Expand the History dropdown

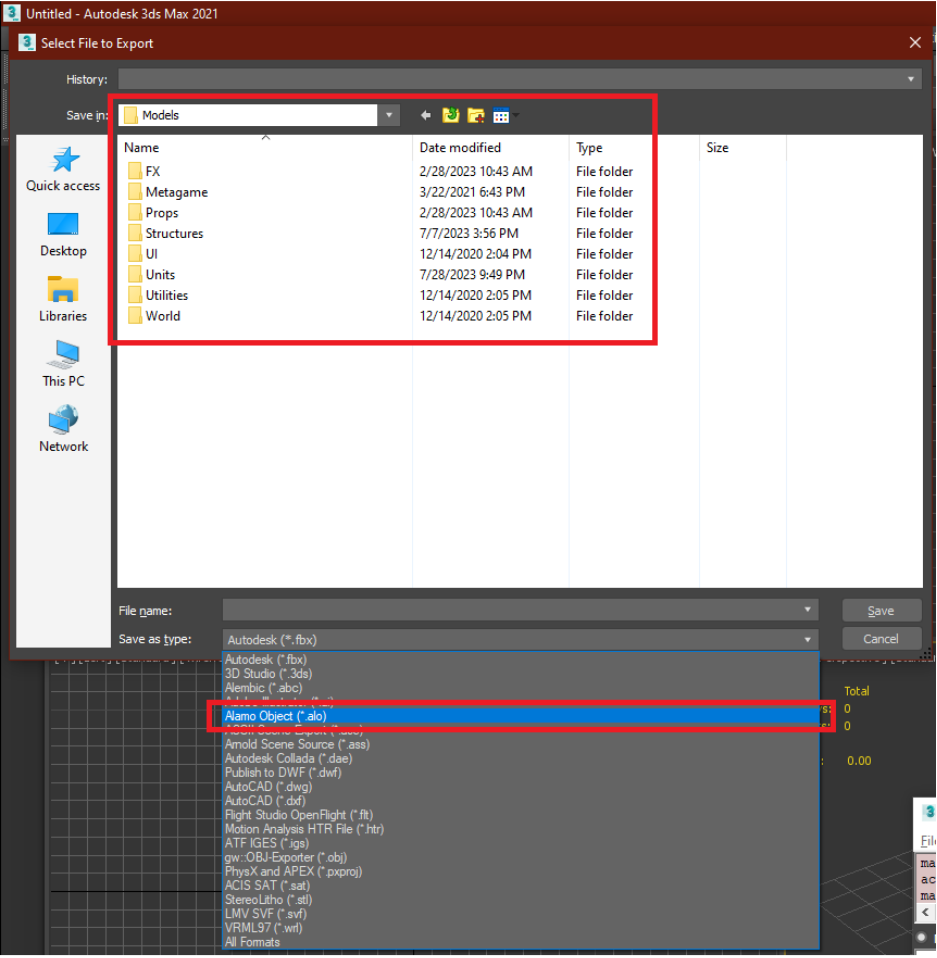click(x=911, y=80)
